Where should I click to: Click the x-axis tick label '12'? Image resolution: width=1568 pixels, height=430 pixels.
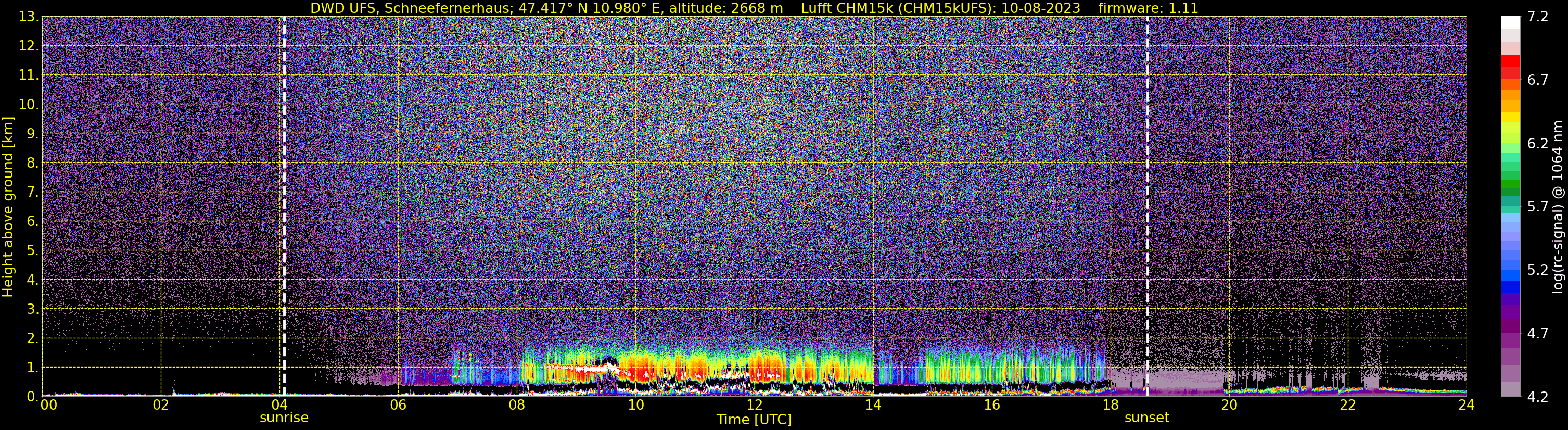(x=754, y=405)
